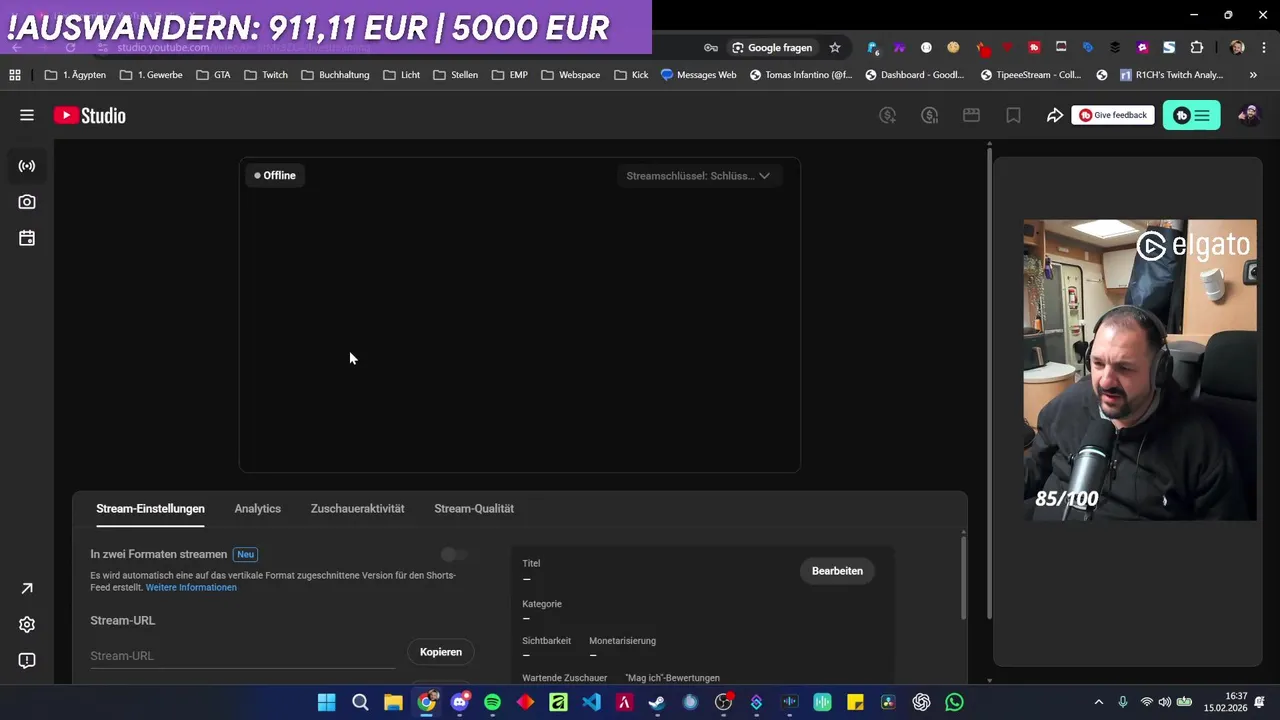This screenshot has width=1280, height=720.
Task: Click the clapperboard clip icon in header
Action: (x=971, y=115)
